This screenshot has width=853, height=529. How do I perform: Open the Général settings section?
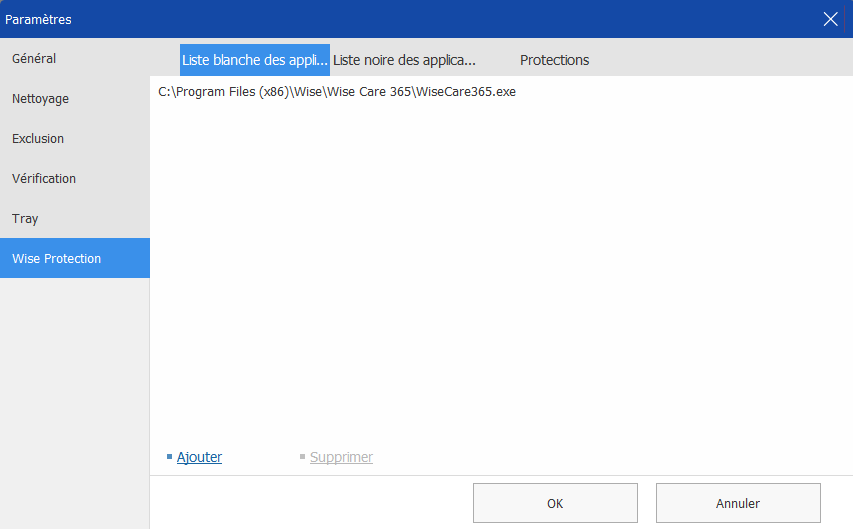click(75, 59)
